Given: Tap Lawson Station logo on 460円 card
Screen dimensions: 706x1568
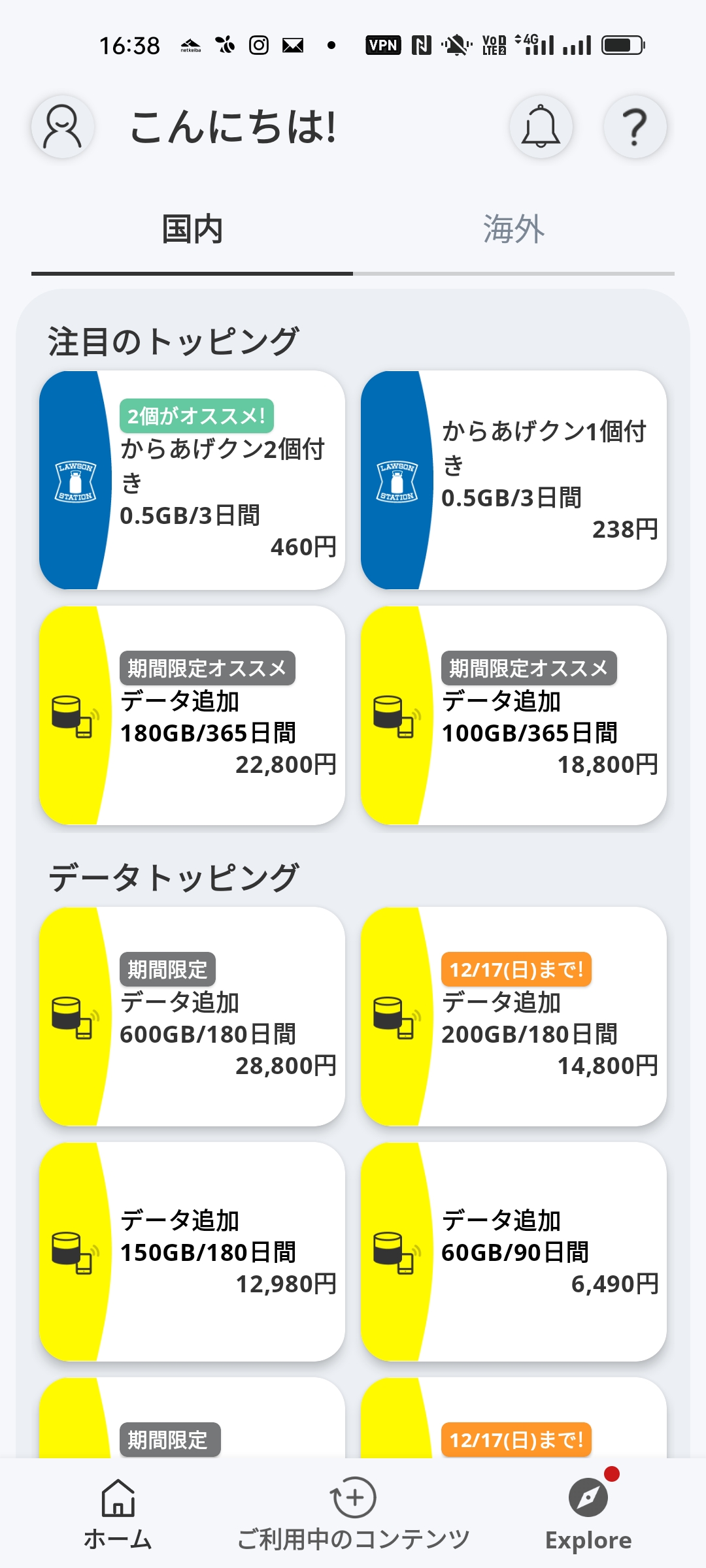Looking at the screenshot, I should [x=75, y=482].
